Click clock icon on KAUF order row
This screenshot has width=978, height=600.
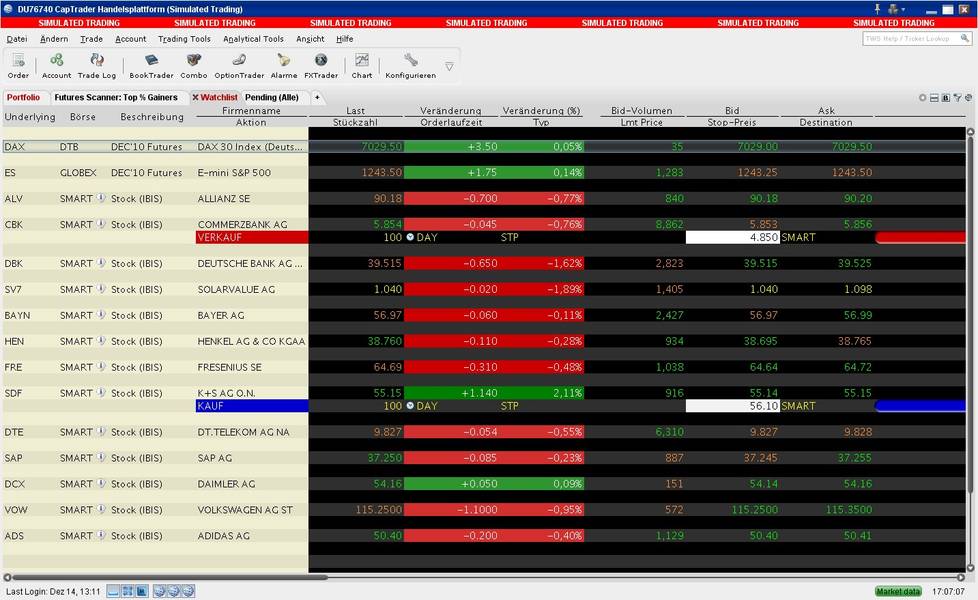click(x=410, y=405)
